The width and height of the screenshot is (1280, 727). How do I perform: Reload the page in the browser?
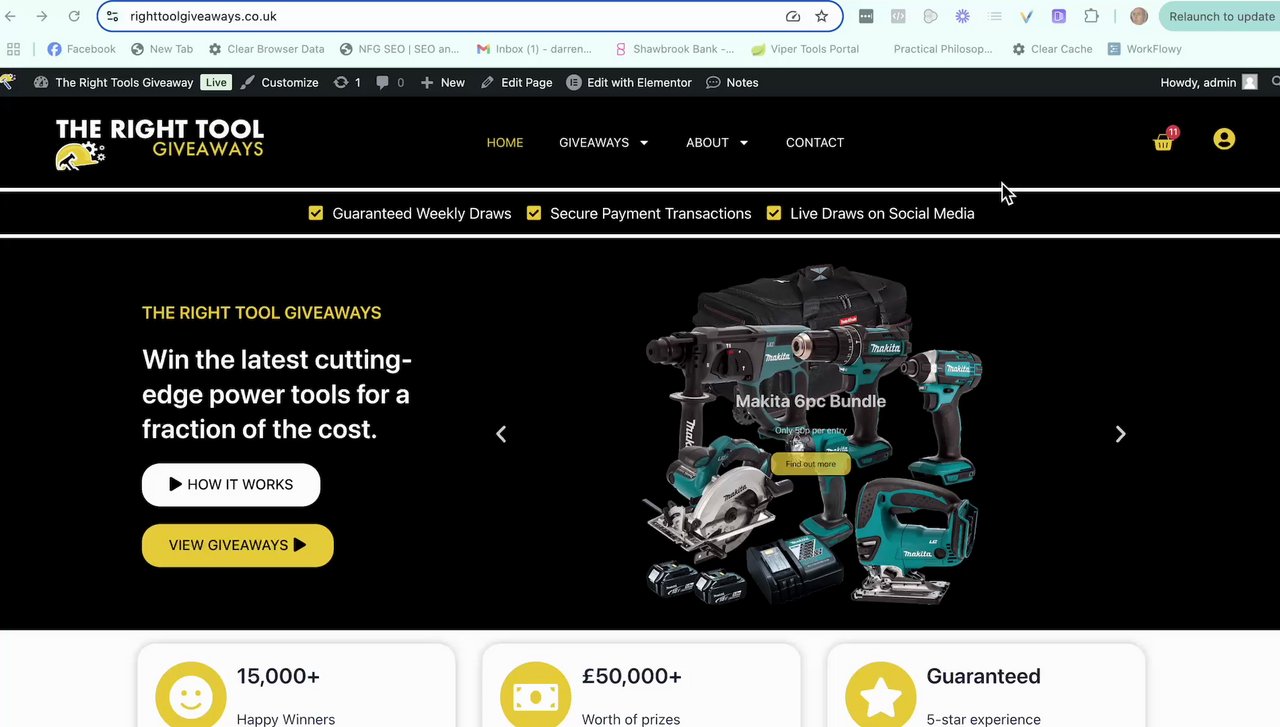point(74,16)
